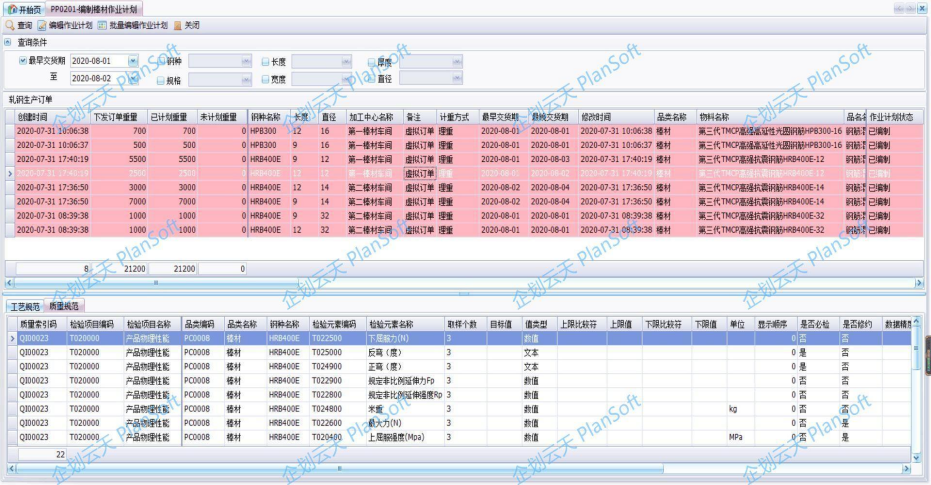Click the 编辑作业计划 button label

point(70,26)
